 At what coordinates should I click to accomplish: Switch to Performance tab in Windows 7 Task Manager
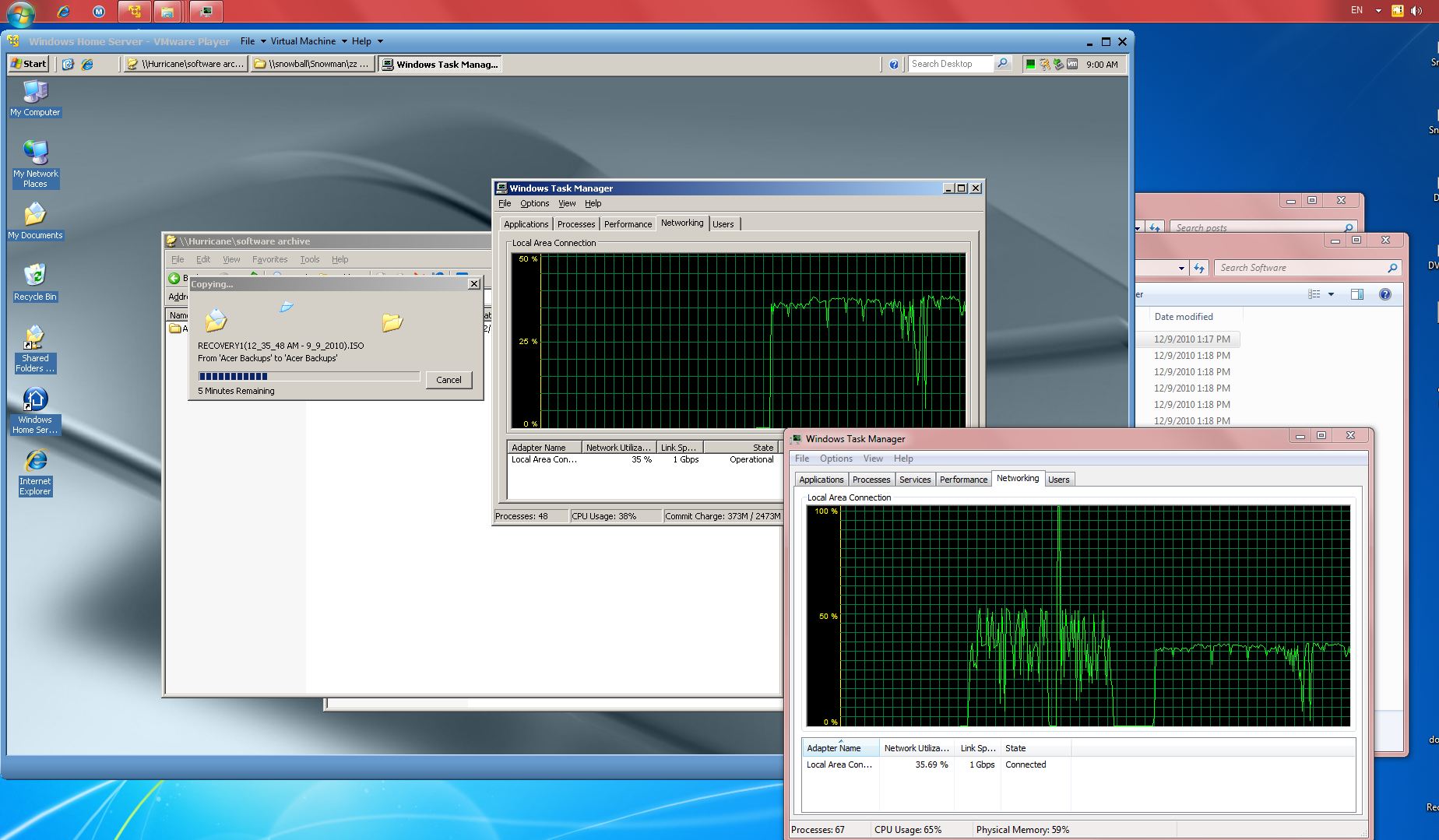click(962, 480)
